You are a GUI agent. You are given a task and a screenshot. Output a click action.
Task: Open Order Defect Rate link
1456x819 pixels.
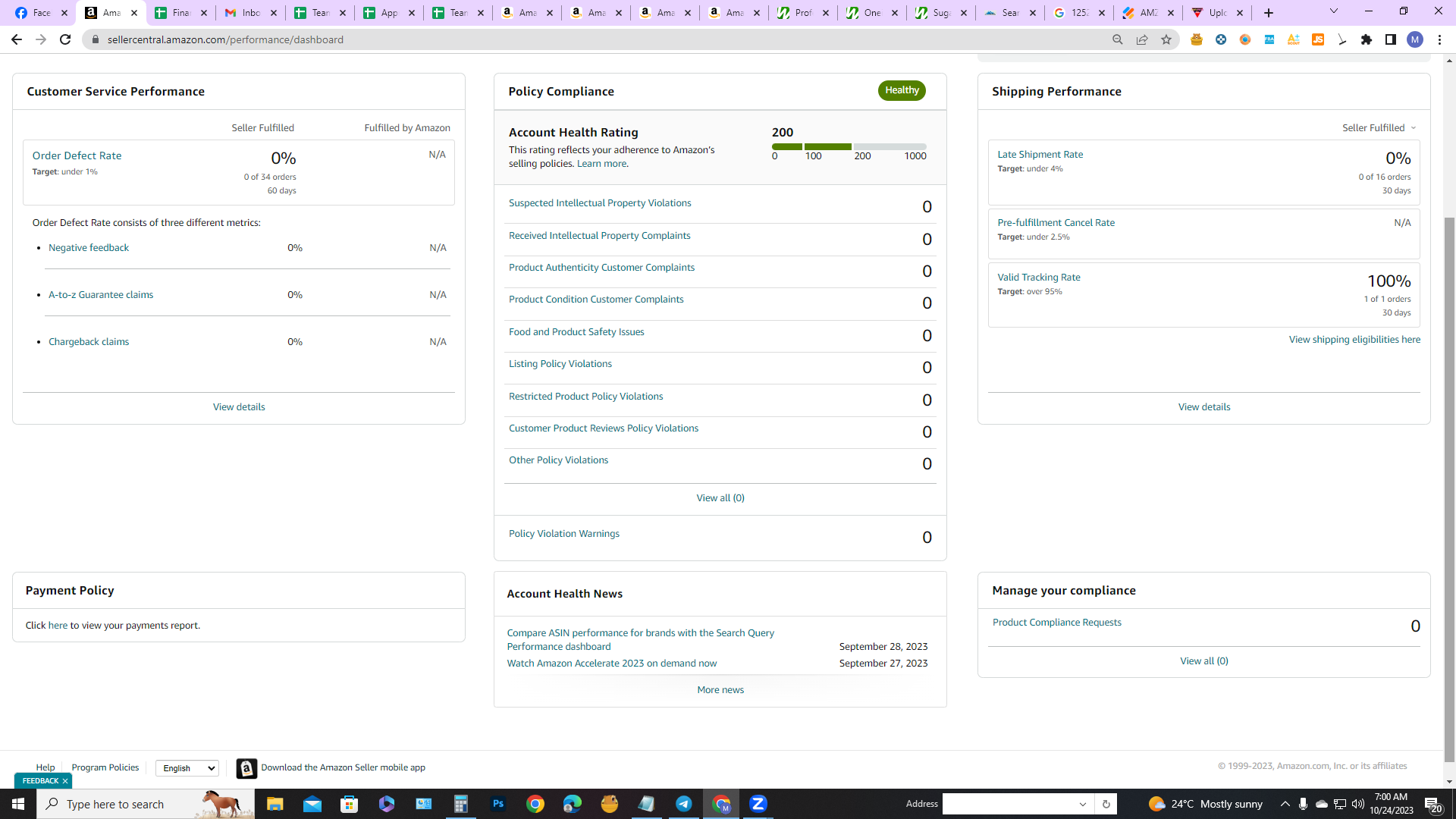coord(77,155)
